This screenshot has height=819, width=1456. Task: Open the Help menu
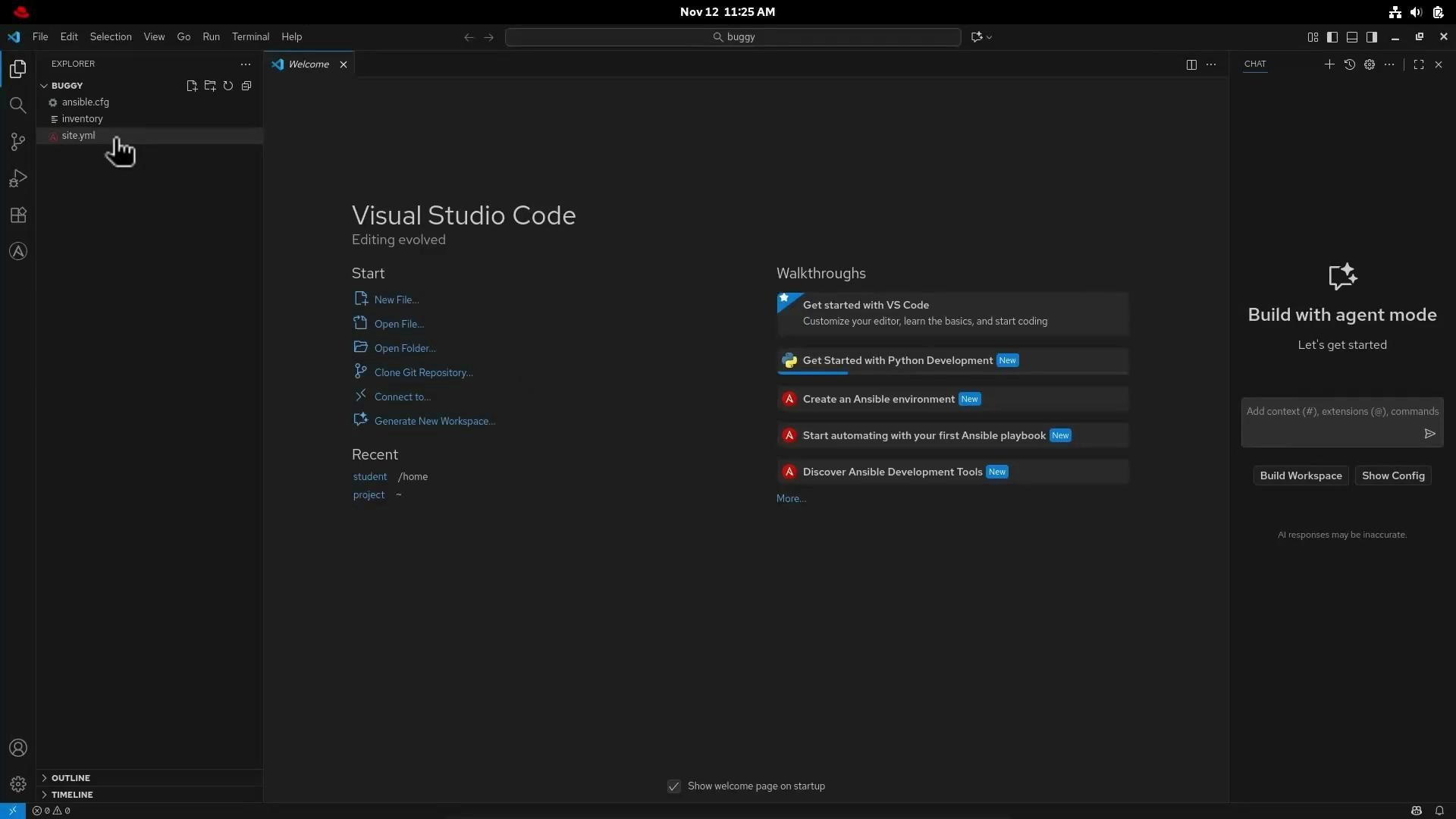click(291, 37)
